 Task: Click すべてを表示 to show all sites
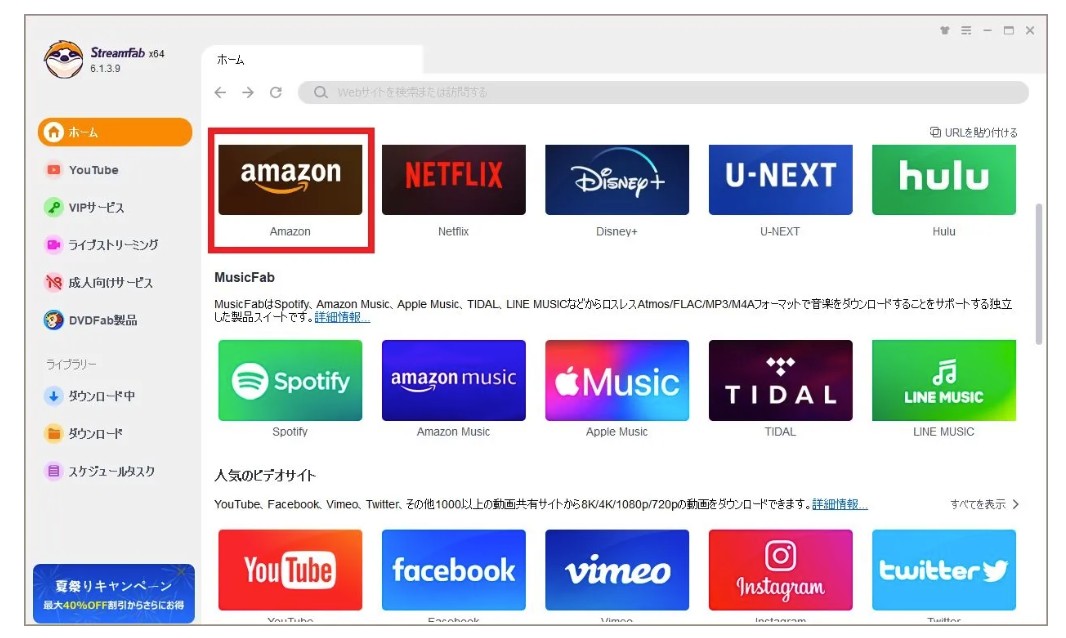[978, 505]
